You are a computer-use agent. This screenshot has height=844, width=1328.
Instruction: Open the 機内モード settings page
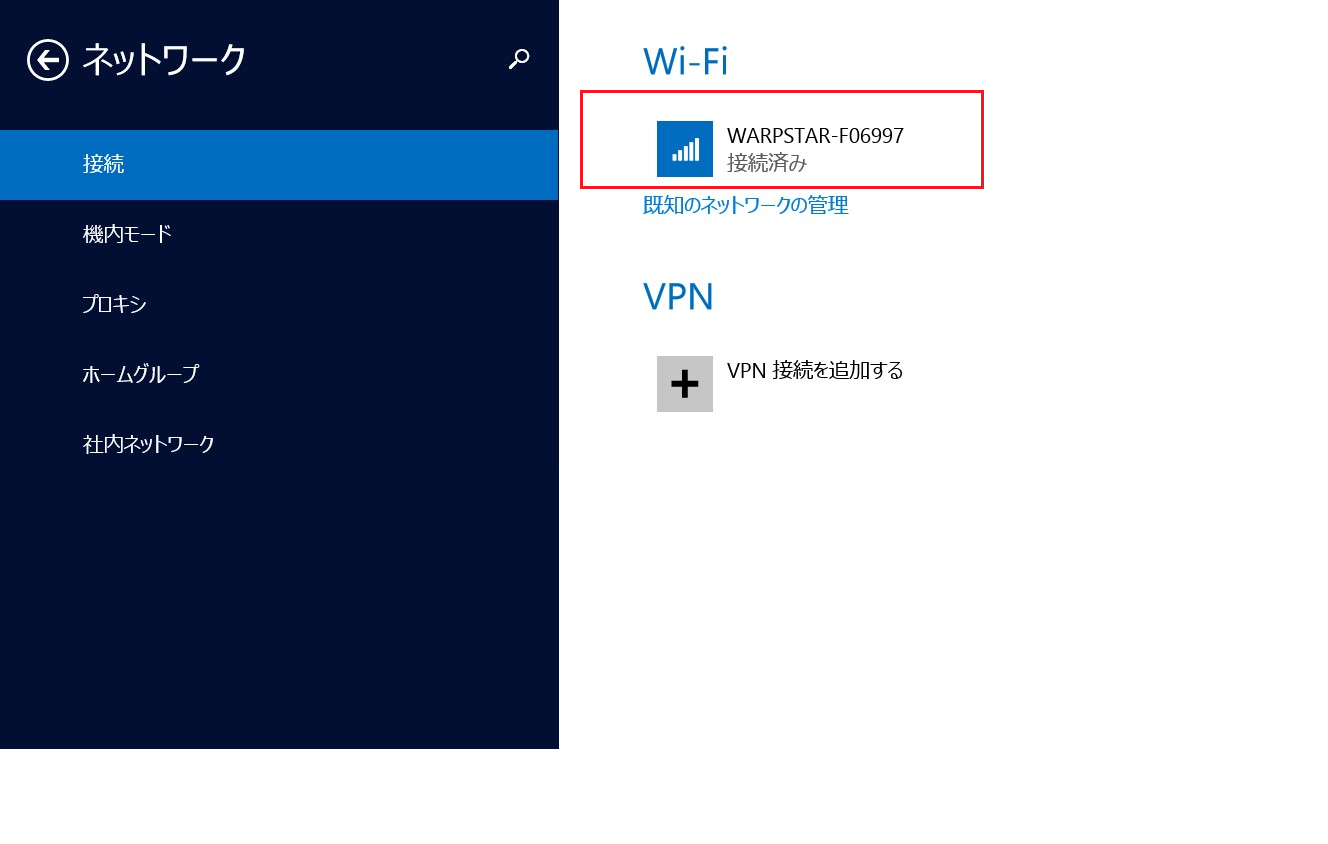click(x=127, y=235)
